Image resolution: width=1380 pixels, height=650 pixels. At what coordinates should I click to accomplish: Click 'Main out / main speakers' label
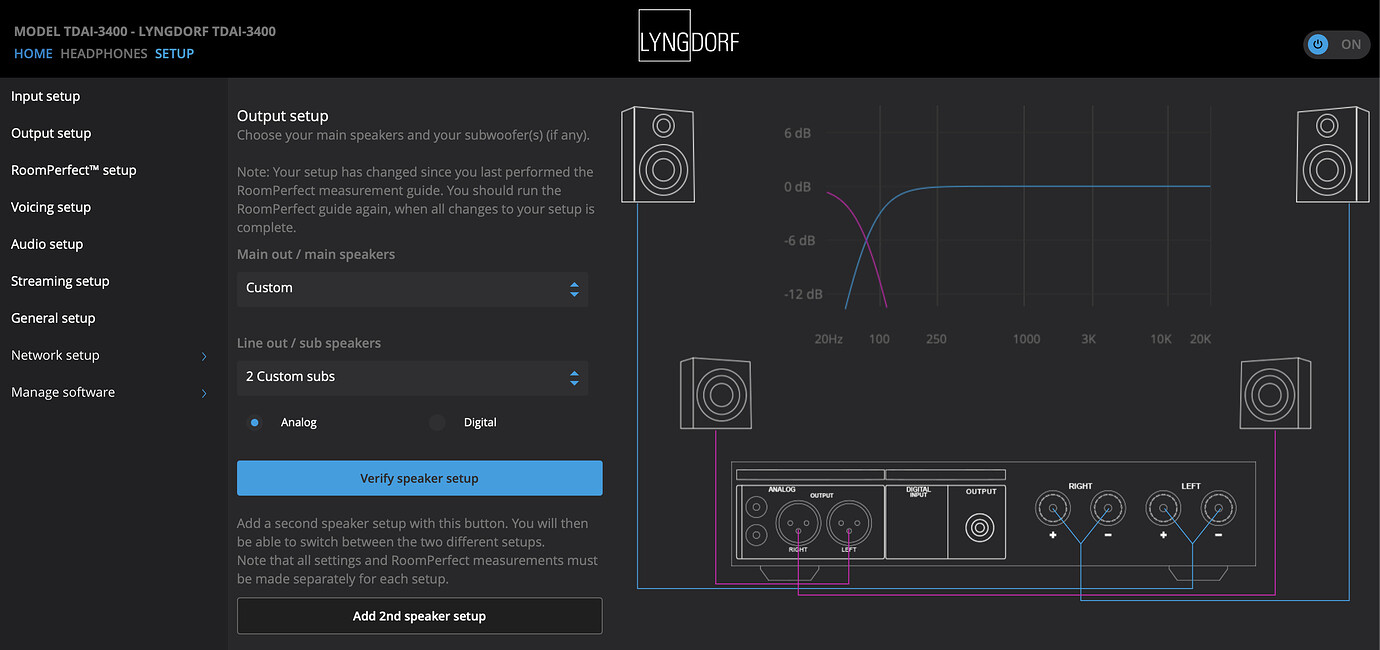click(x=316, y=254)
